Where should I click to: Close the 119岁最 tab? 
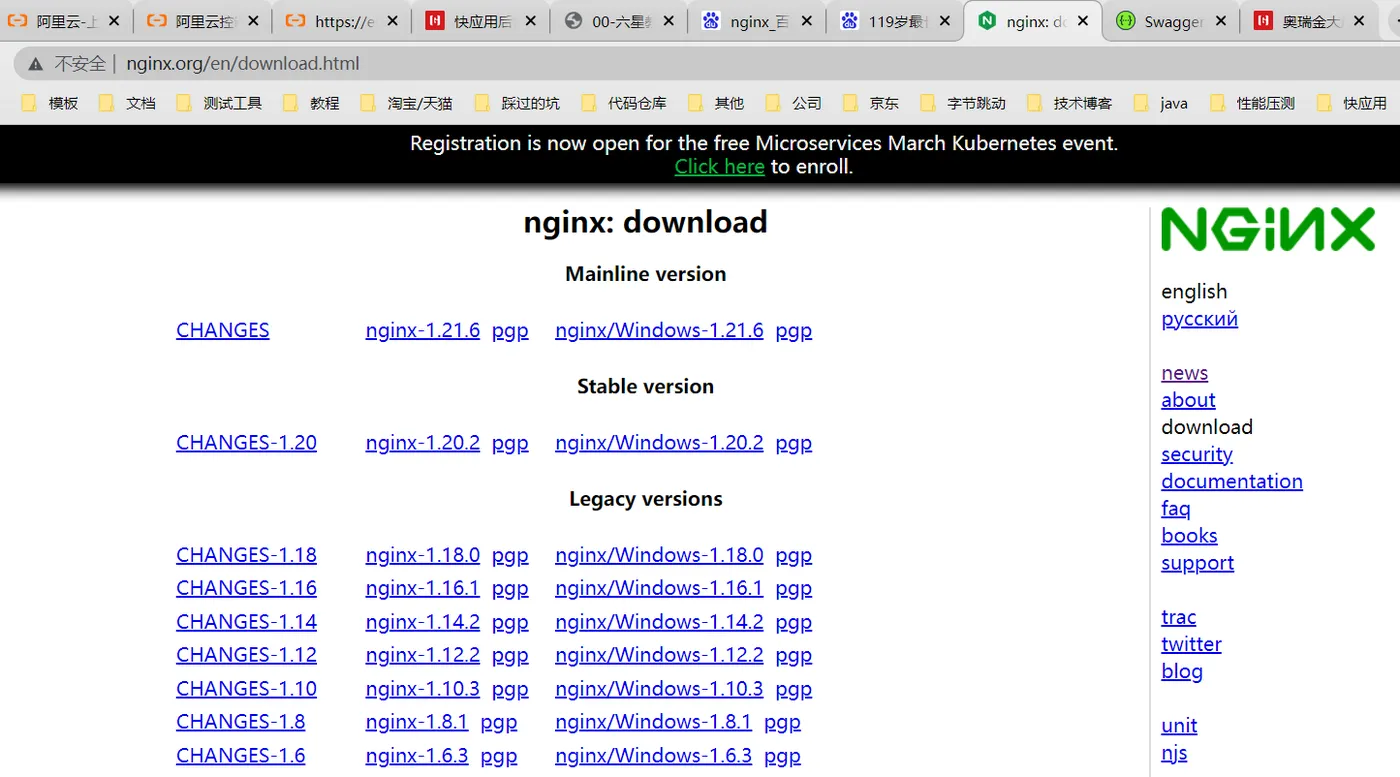[x=944, y=21]
